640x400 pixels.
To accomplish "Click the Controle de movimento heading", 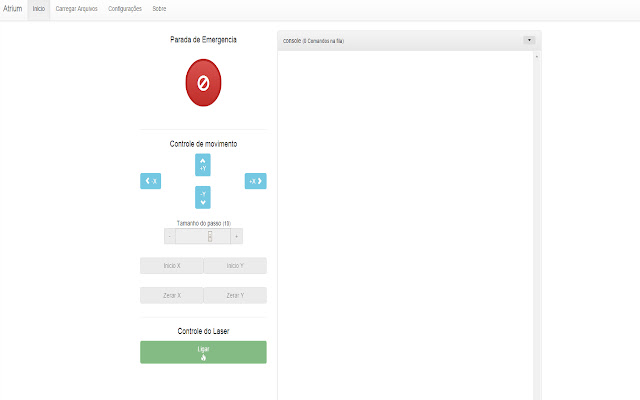I will coord(203,144).
